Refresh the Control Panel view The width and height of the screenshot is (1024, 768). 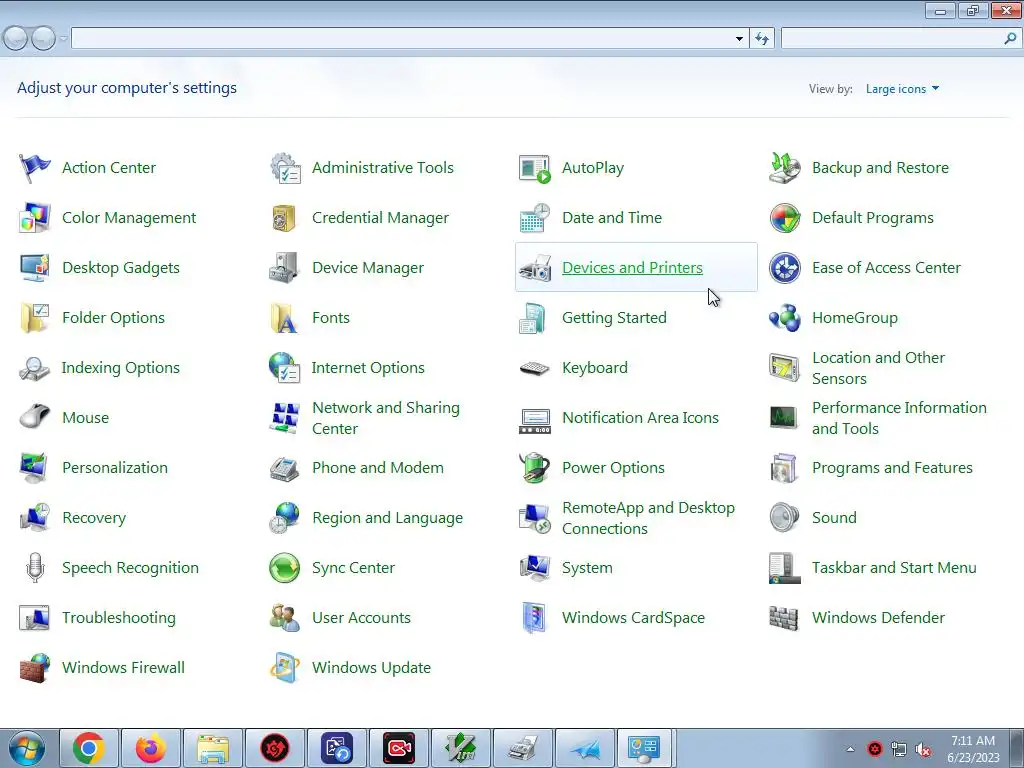(x=761, y=39)
